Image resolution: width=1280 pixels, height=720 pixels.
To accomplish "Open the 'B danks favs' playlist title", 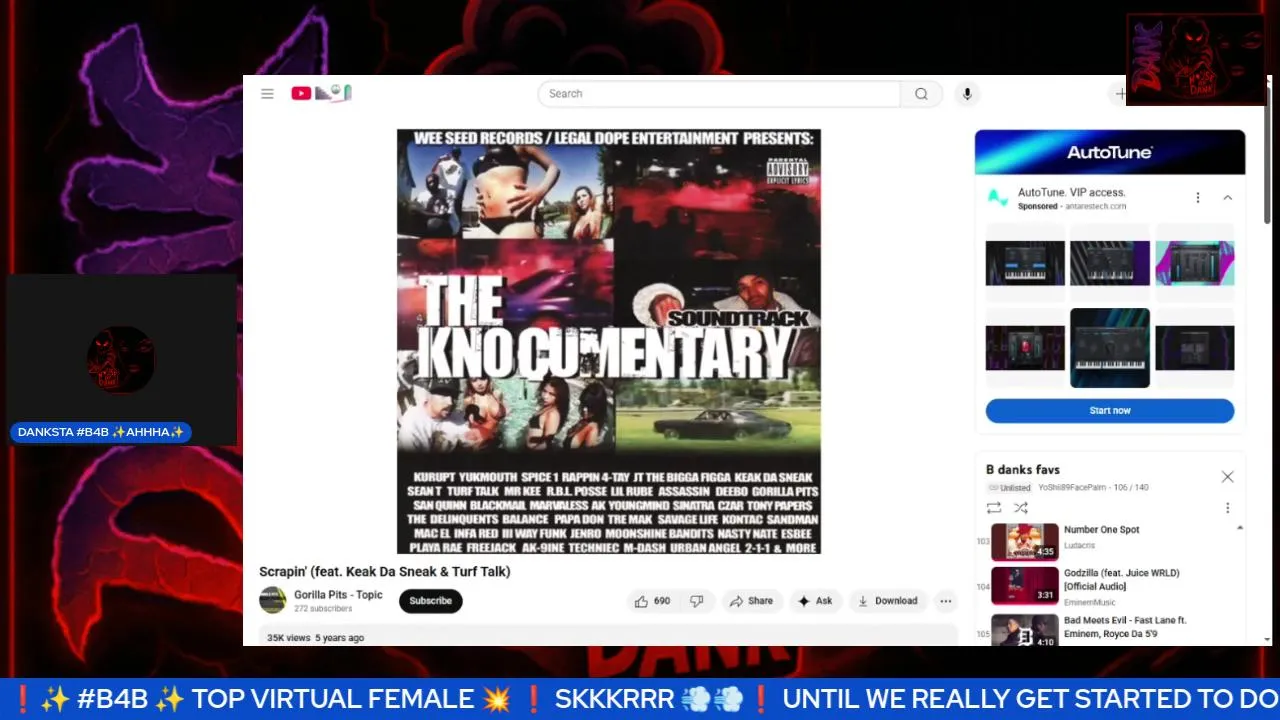I will pyautogui.click(x=1023, y=470).
